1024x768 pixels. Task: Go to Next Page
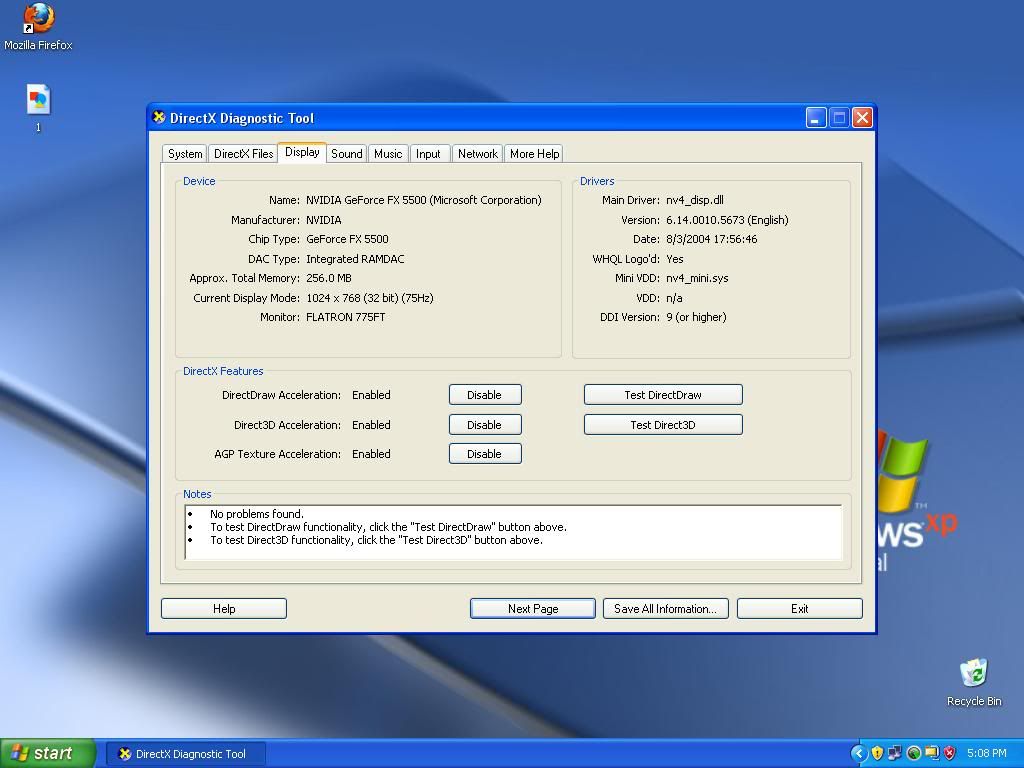pos(533,609)
